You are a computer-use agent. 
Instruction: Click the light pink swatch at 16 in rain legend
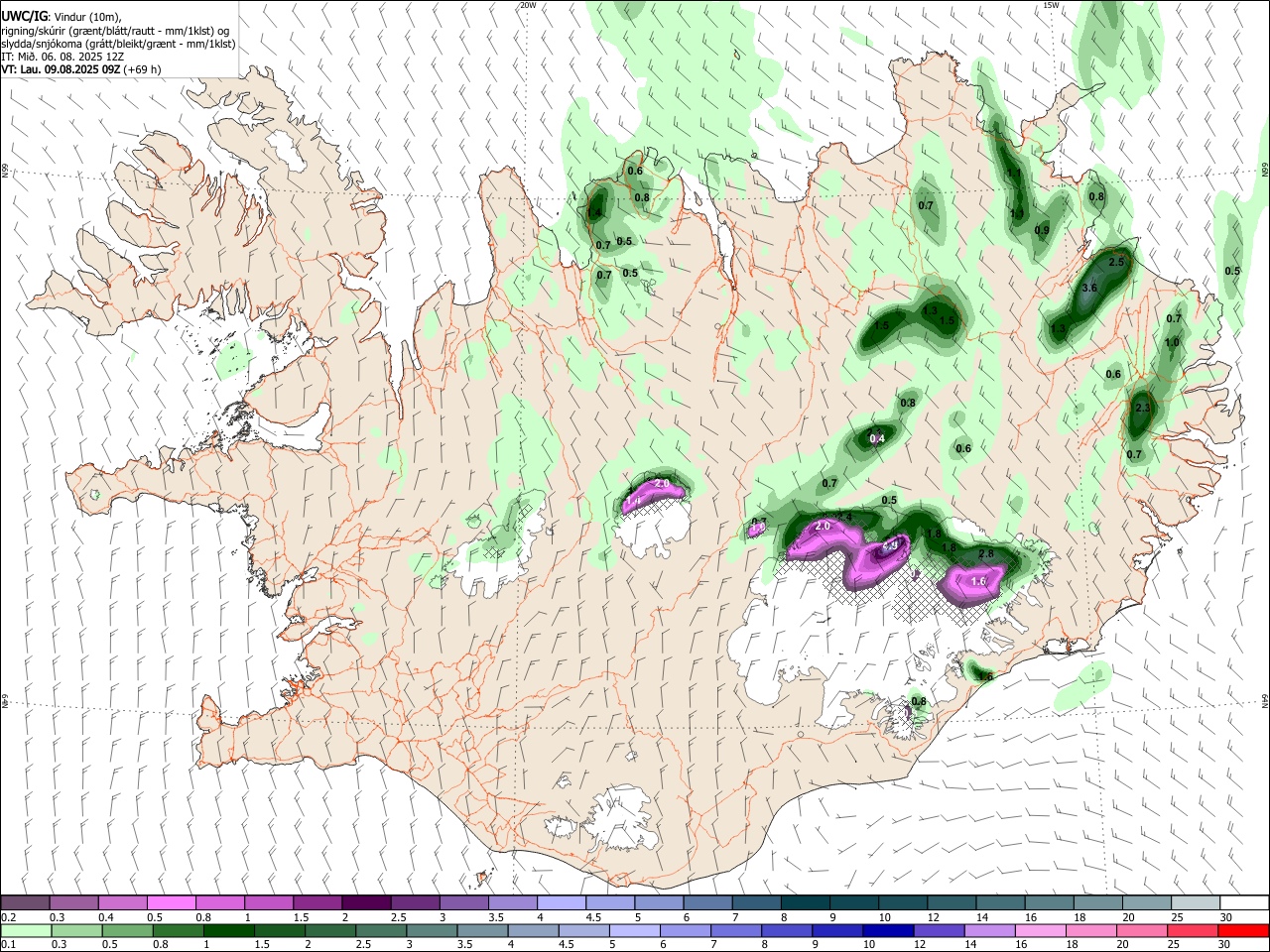[x=1040, y=930]
